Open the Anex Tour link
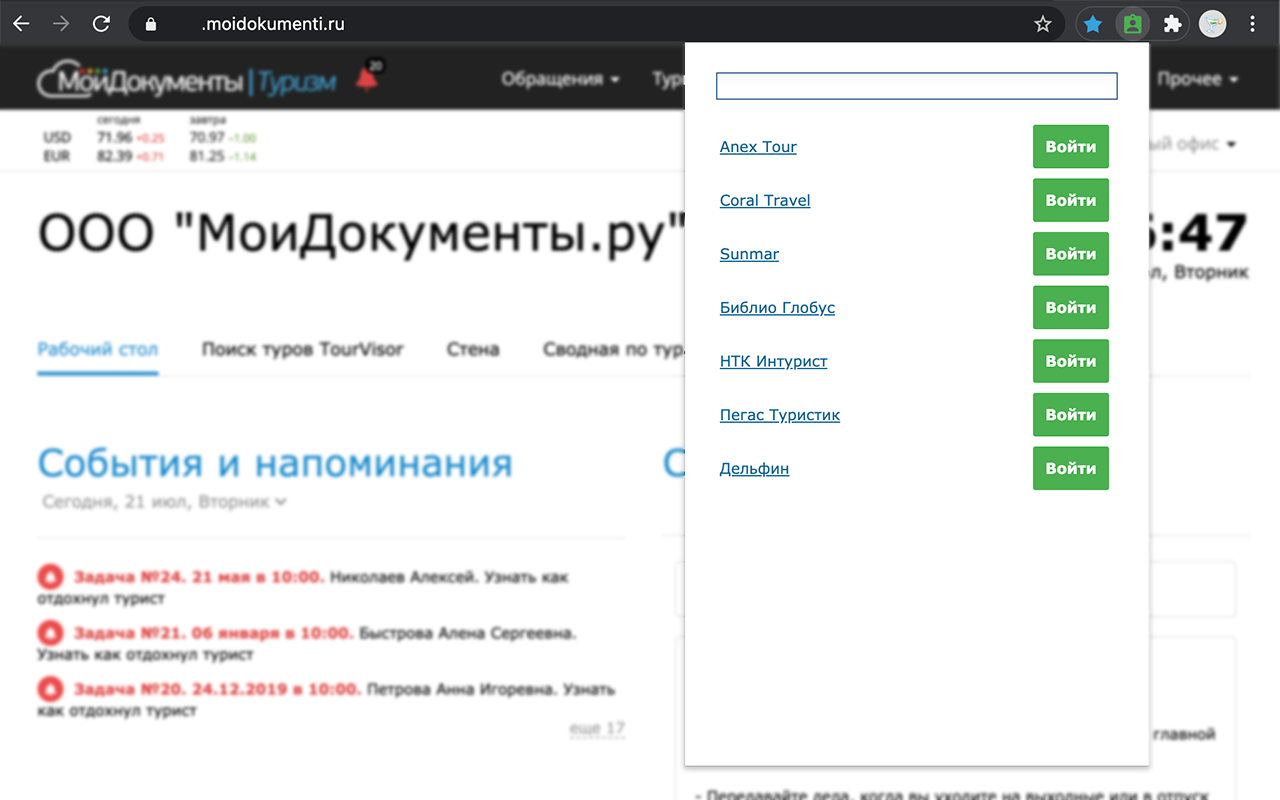Screen dimensions: 1280x800 (x=758, y=147)
